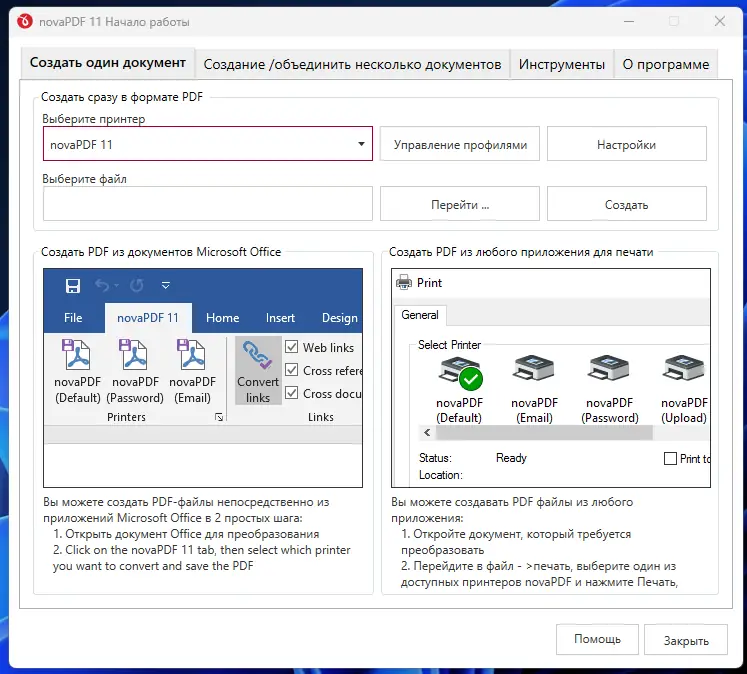Open the Printers group dialog launcher
The width and height of the screenshot is (747, 674).
click(219, 417)
